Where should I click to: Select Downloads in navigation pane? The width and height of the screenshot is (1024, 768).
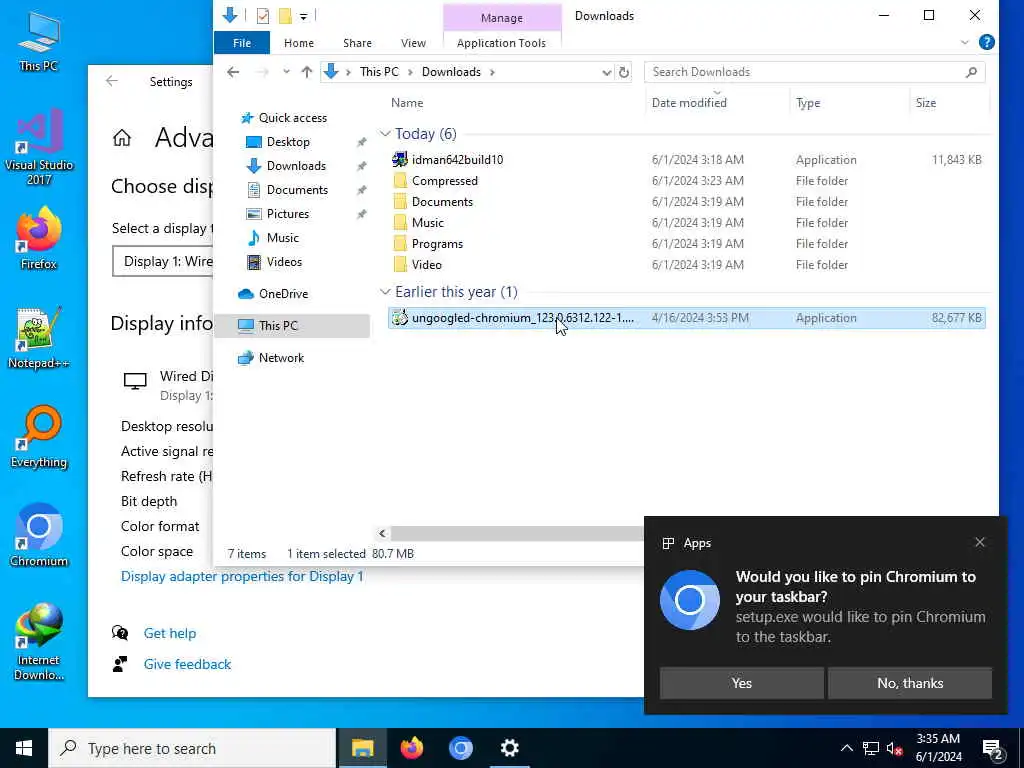(x=296, y=166)
